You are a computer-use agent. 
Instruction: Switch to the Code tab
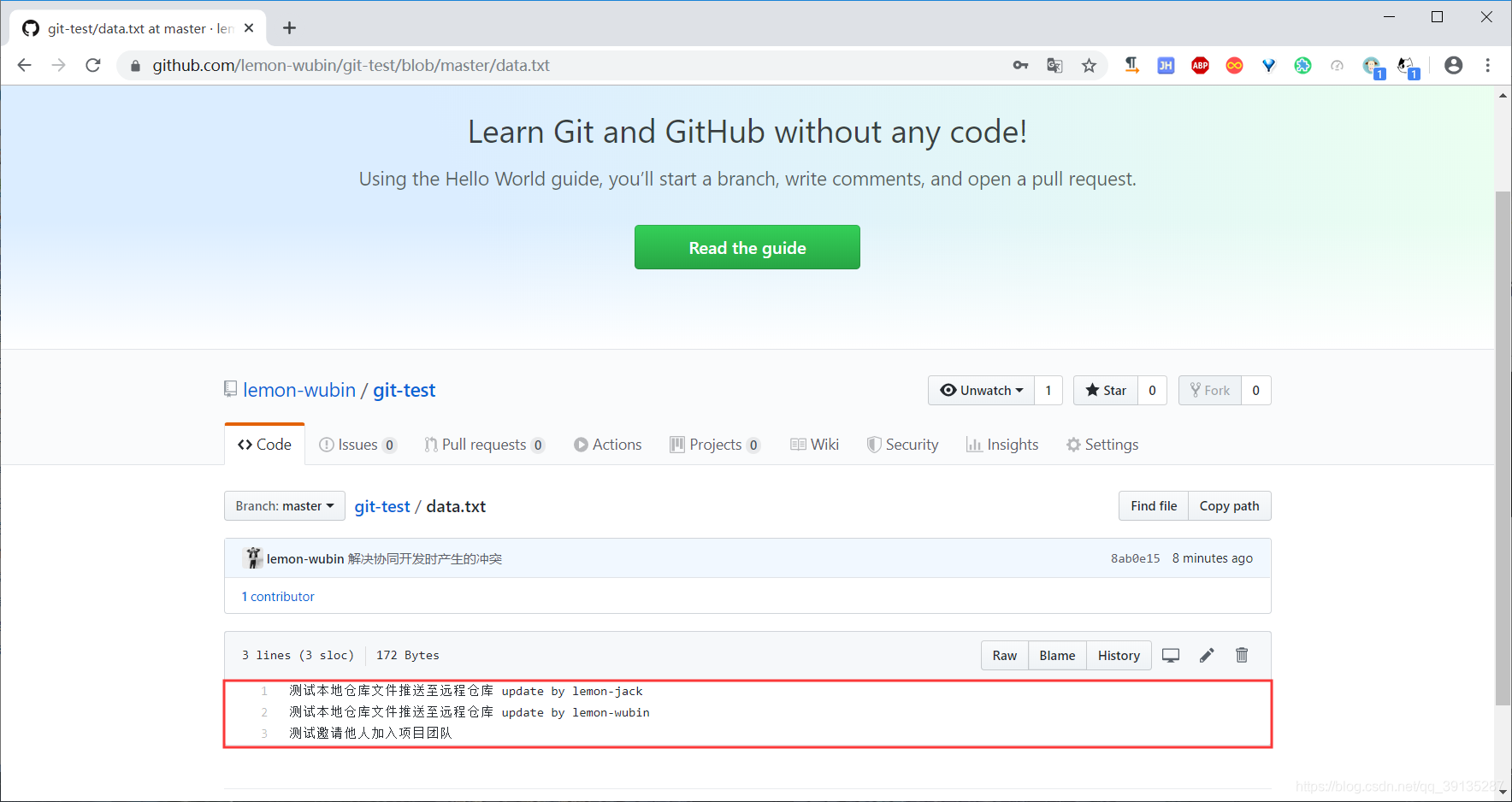[x=264, y=445]
